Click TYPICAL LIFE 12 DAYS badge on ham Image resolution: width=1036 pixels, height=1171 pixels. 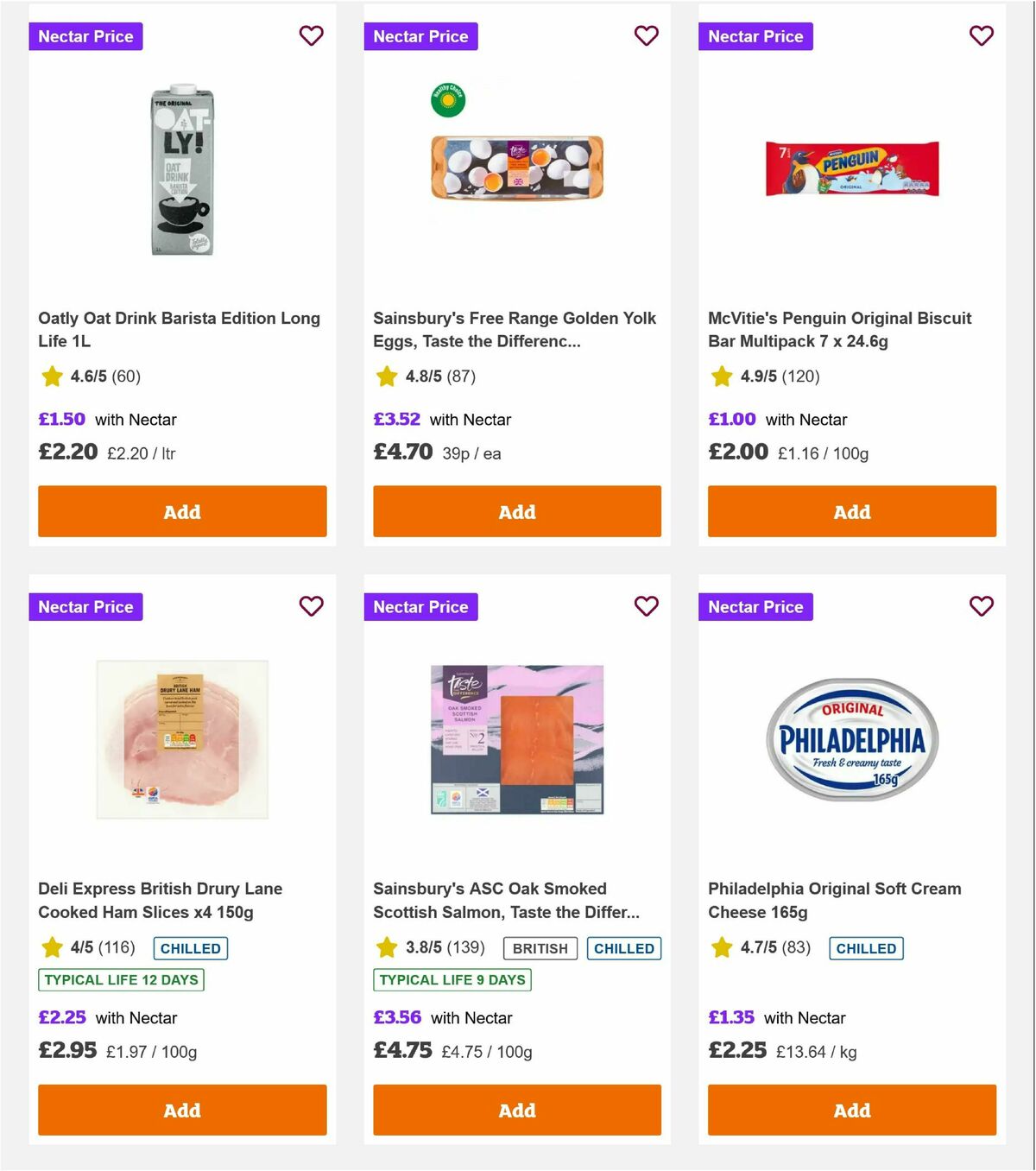[x=120, y=979]
